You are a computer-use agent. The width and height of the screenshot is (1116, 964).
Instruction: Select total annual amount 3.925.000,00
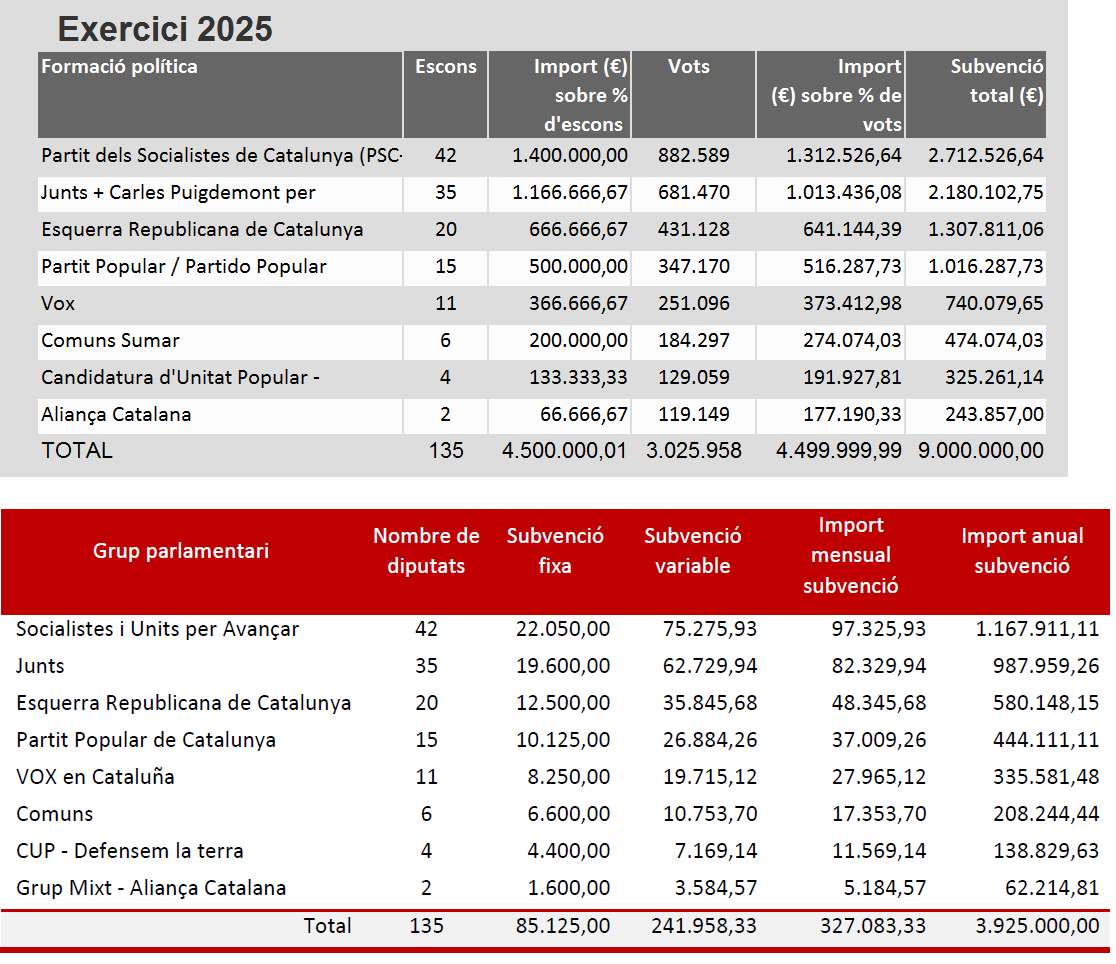(1037, 926)
